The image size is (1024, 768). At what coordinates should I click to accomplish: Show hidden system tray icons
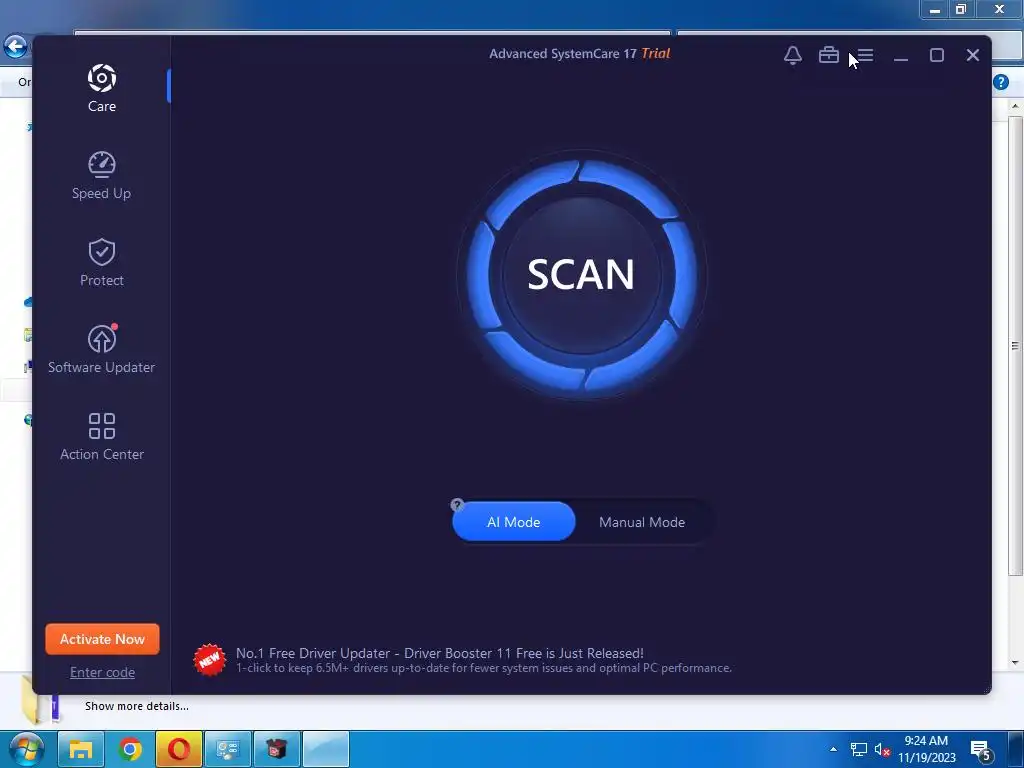(833, 749)
